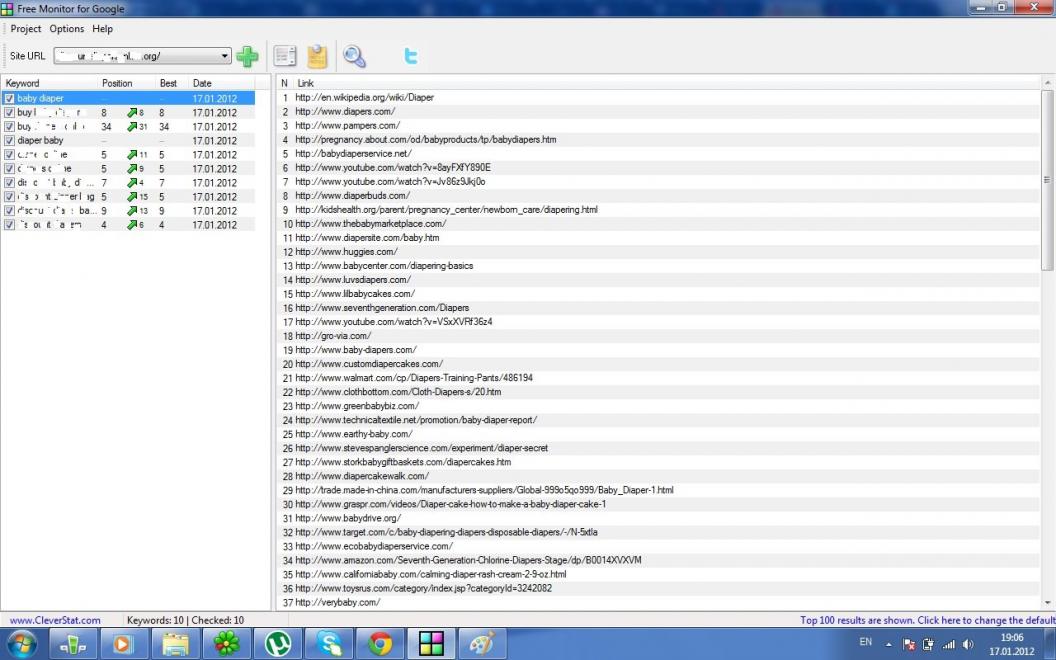This screenshot has height=660, width=1056.
Task: Select the 'diaper baby' keyword row
Action: (x=128, y=141)
